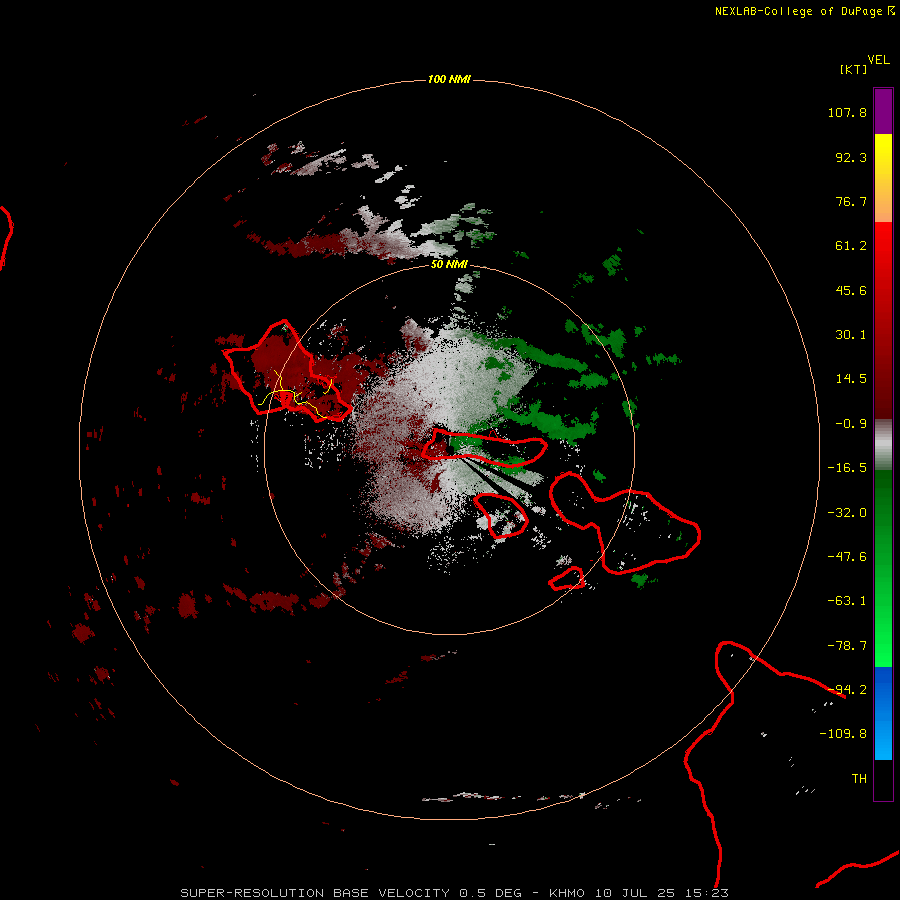Click the TH legend label

click(x=859, y=779)
